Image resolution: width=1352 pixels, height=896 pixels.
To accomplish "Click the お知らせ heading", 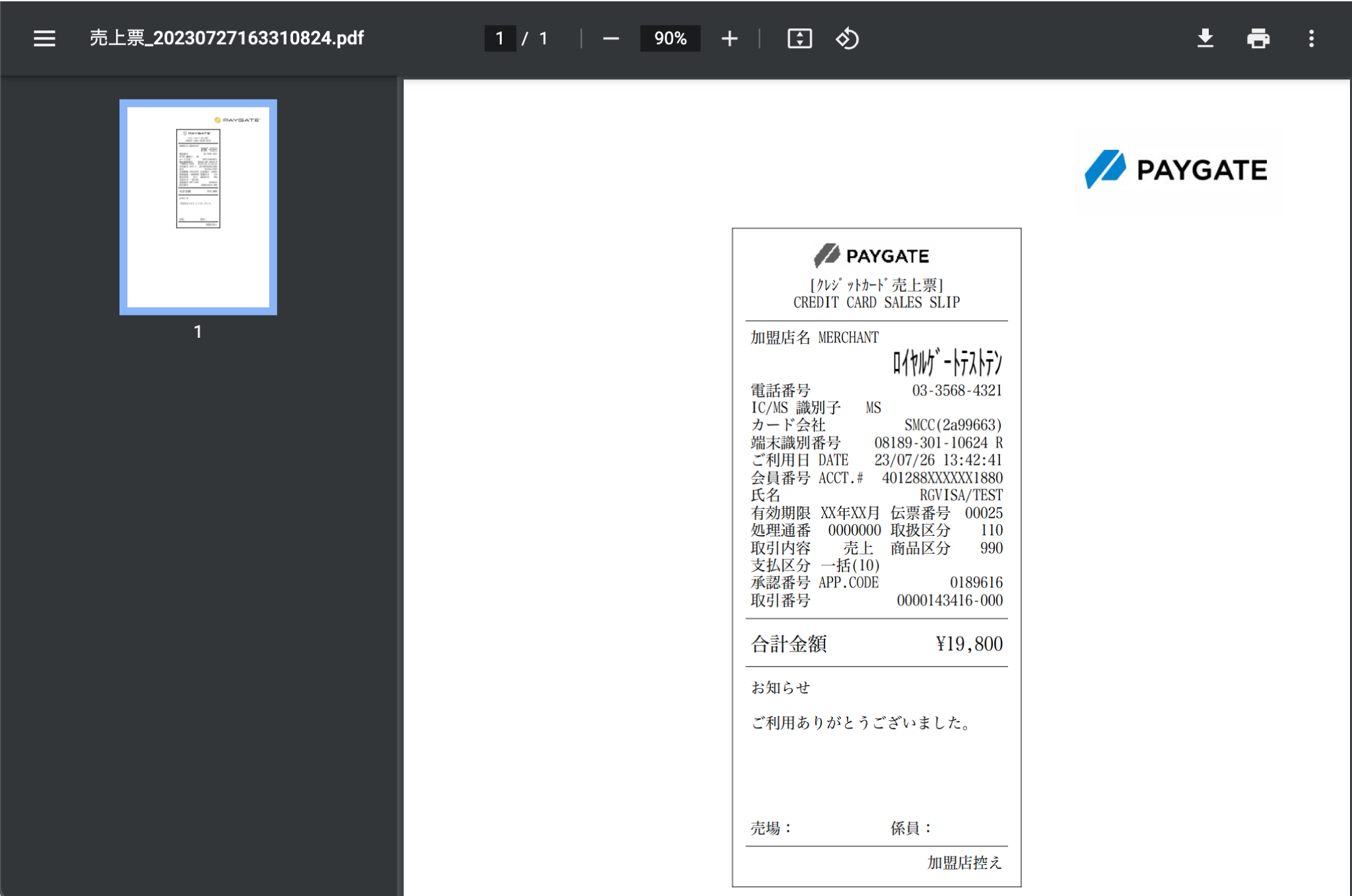I will [780, 688].
